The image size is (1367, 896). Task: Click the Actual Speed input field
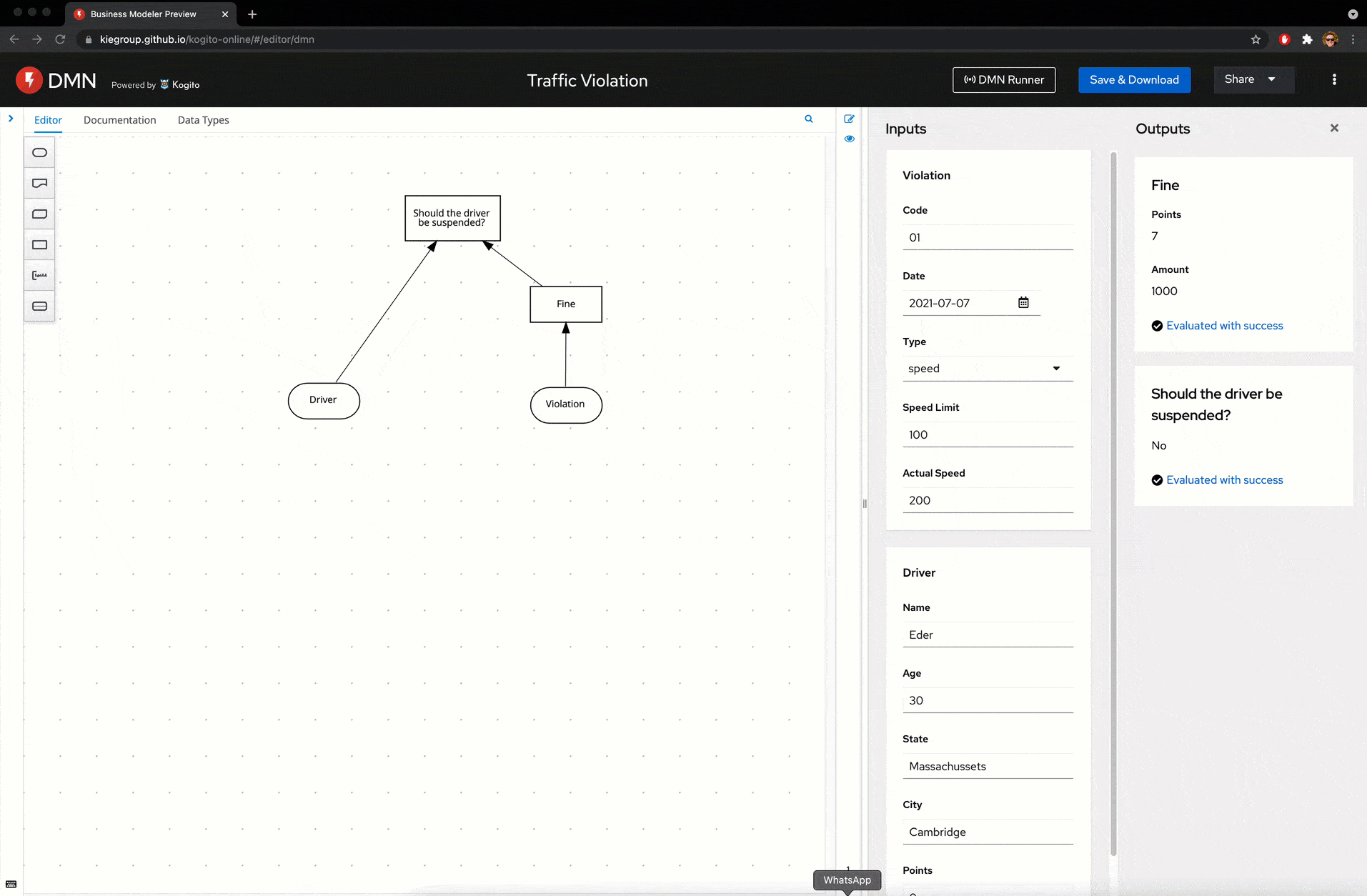(x=987, y=501)
